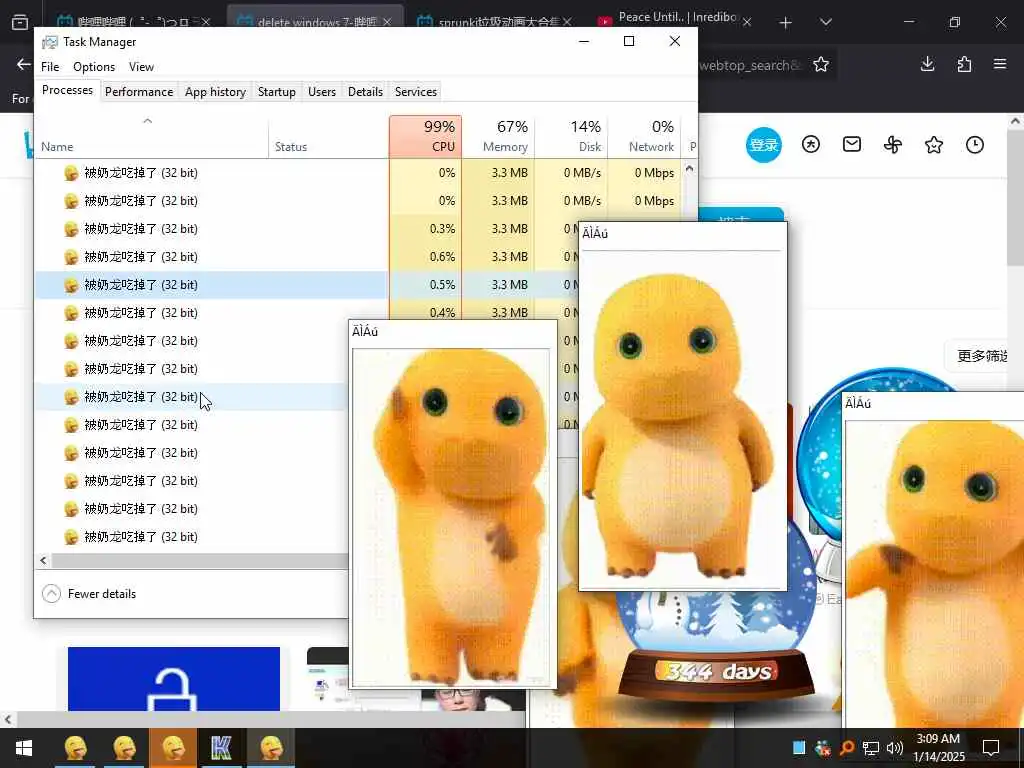Open the bilibili history clock icon
1024x768 pixels.
pos(975,144)
